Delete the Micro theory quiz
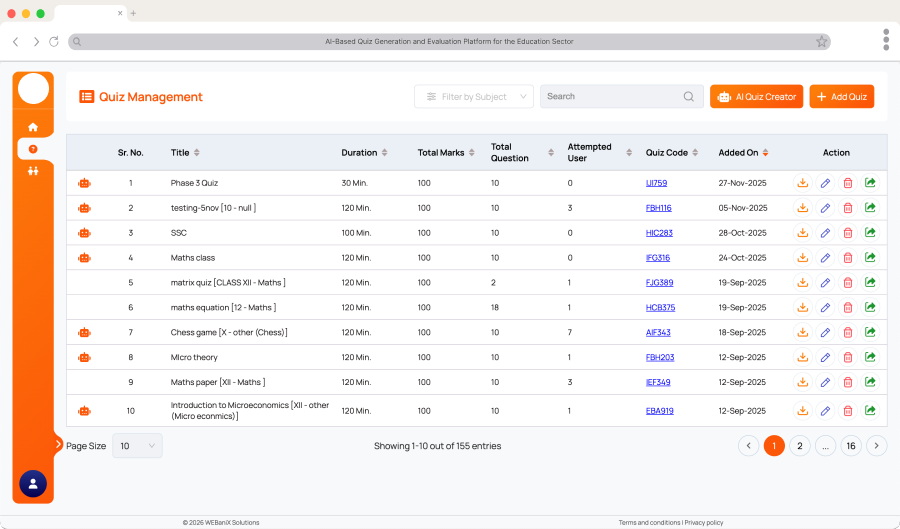Viewport: 900px width, 529px height. click(848, 357)
